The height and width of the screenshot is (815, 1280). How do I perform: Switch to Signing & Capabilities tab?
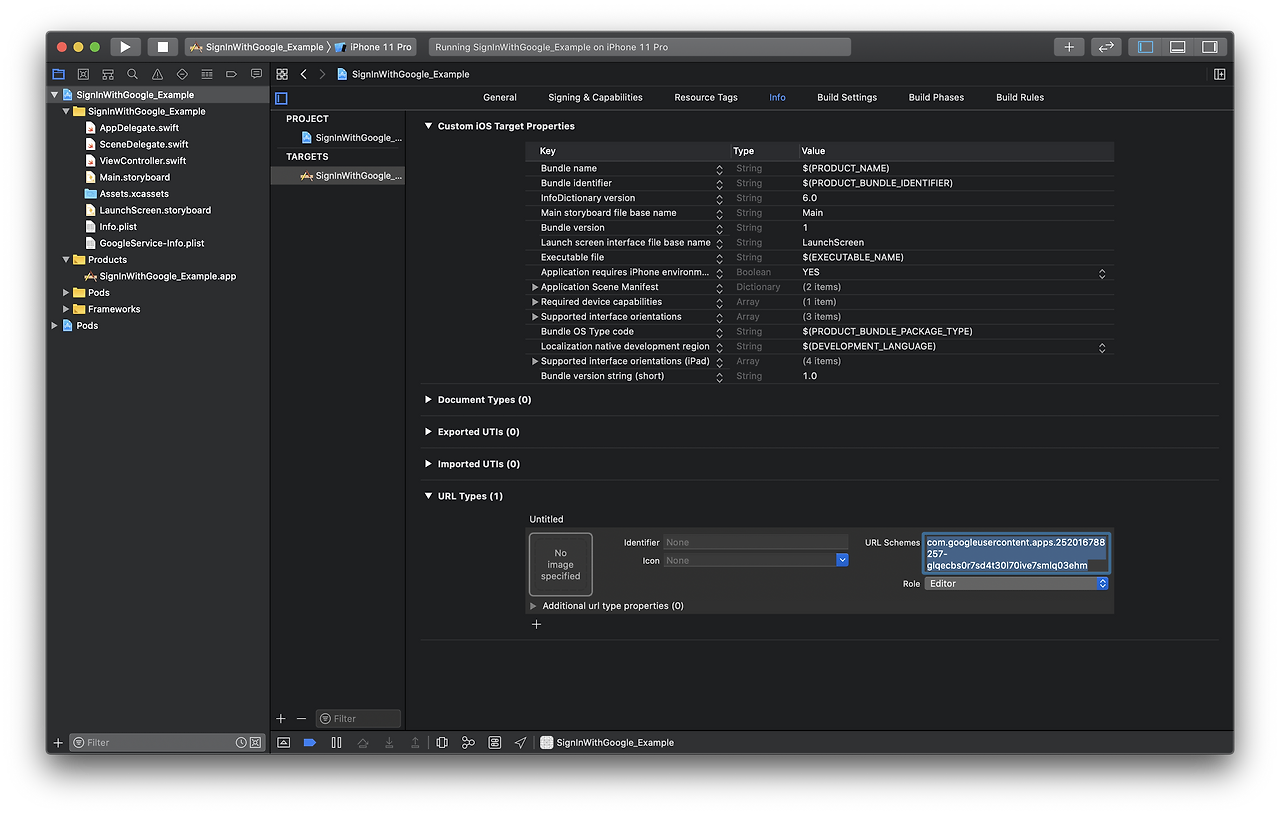(x=595, y=97)
